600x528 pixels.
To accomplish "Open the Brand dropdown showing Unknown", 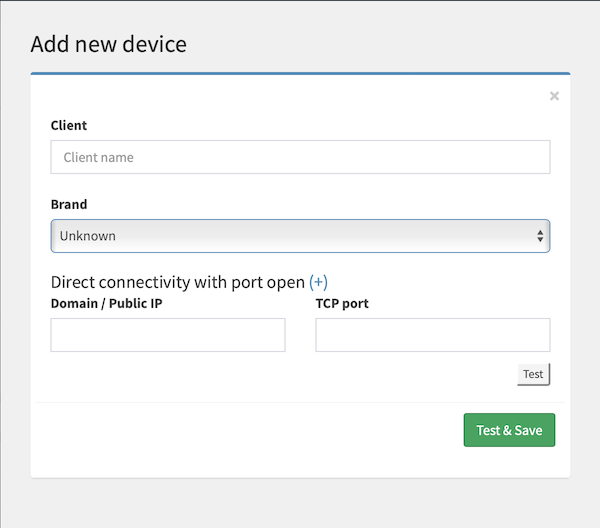I will pos(300,236).
